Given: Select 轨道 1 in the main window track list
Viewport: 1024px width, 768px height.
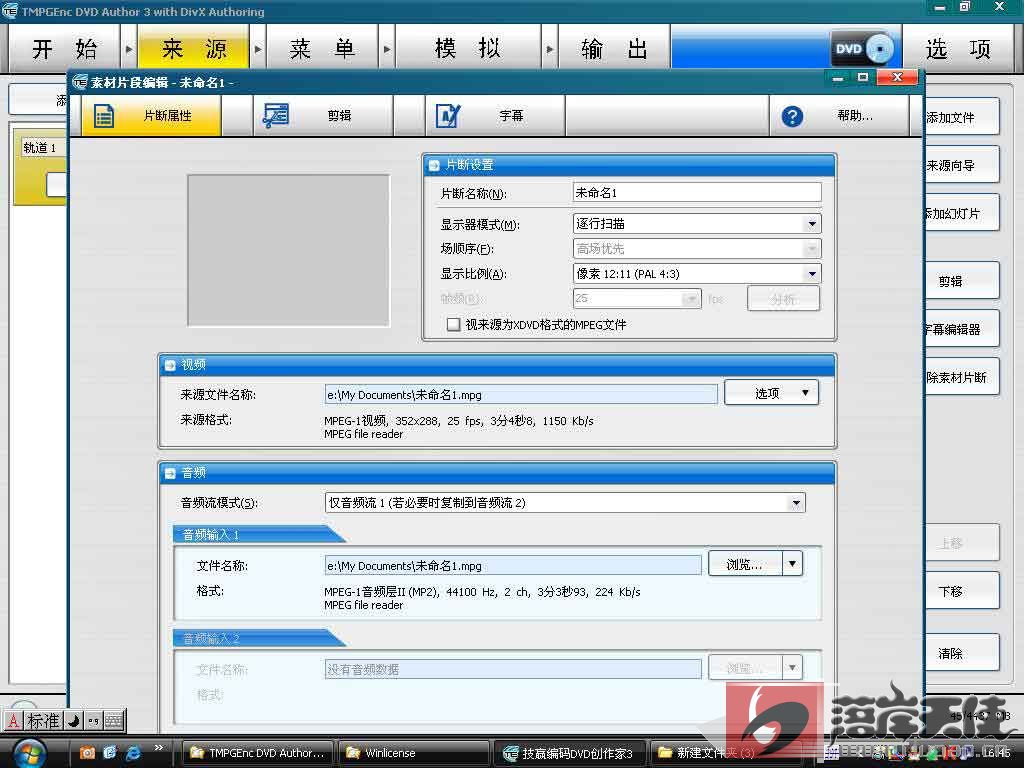Looking at the screenshot, I should 40,148.
